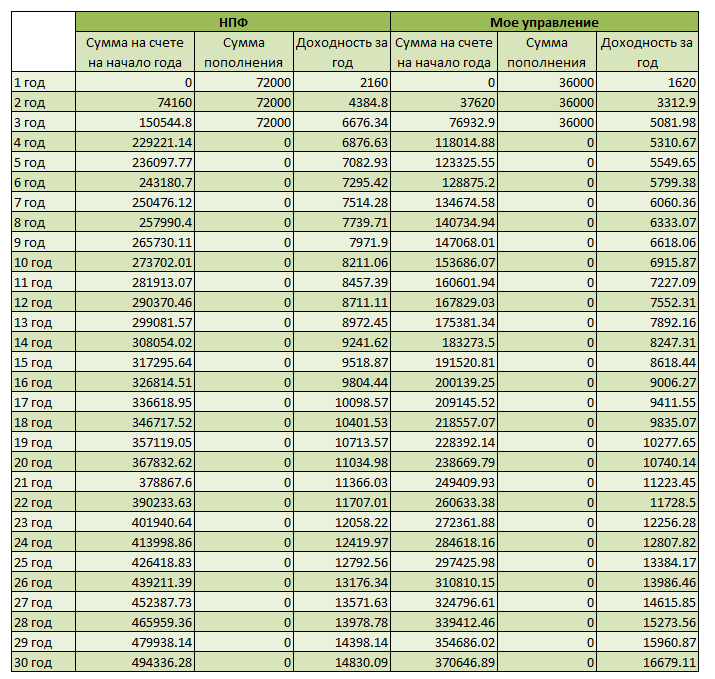
Task: Select cell with value 5081.98
Action: [648, 122]
